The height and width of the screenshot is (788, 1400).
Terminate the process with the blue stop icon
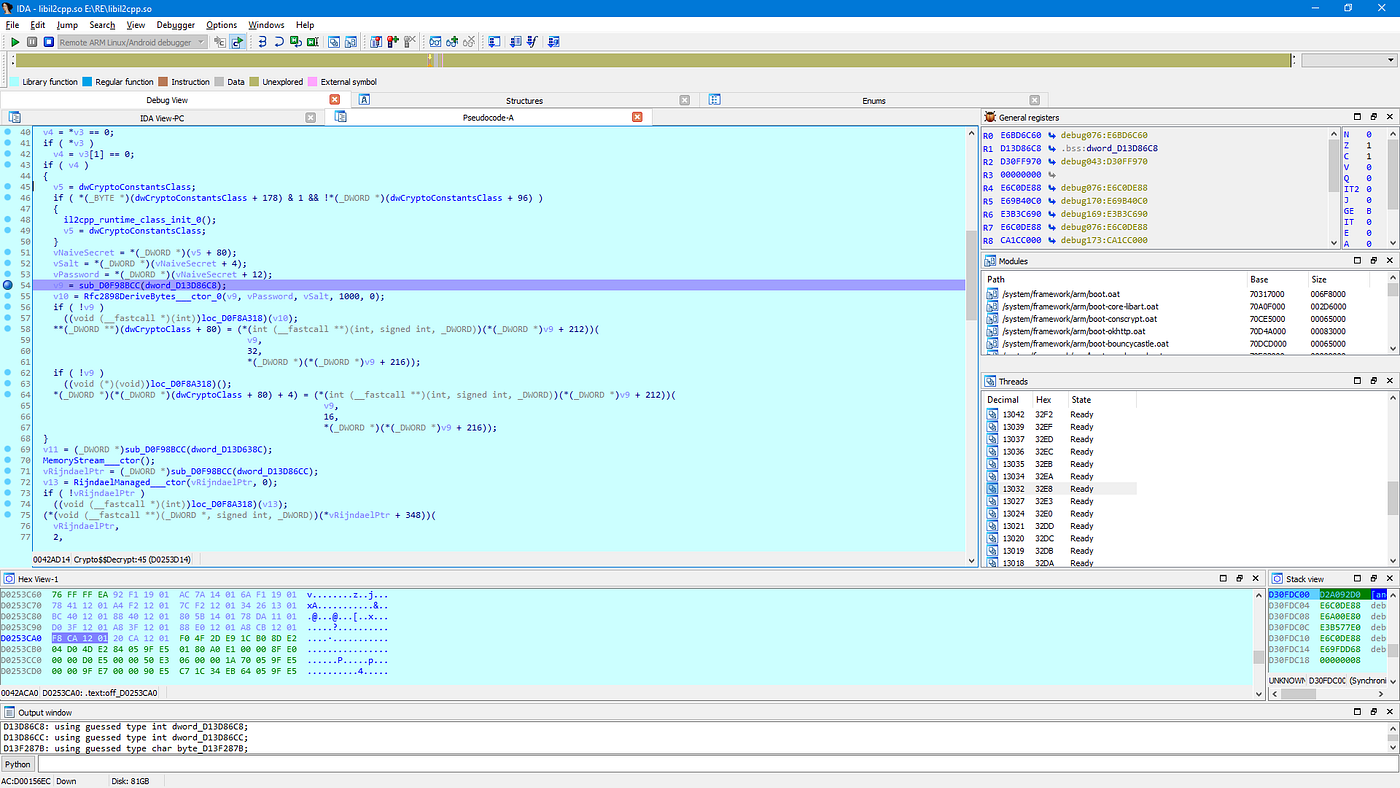pyautogui.click(x=51, y=42)
